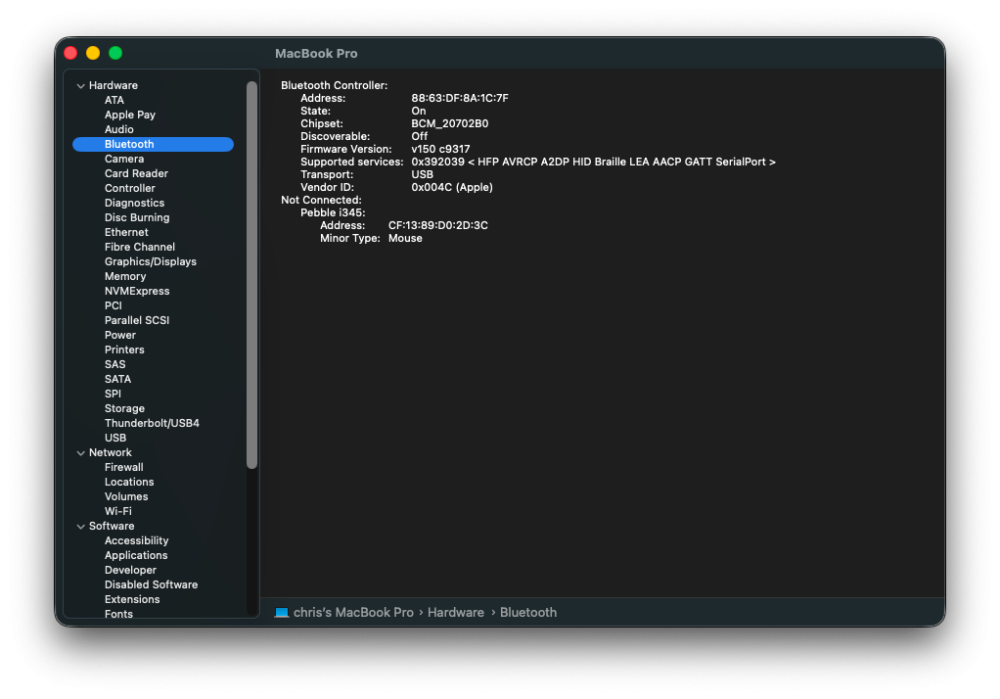Select Controller under Hardware

(130, 188)
